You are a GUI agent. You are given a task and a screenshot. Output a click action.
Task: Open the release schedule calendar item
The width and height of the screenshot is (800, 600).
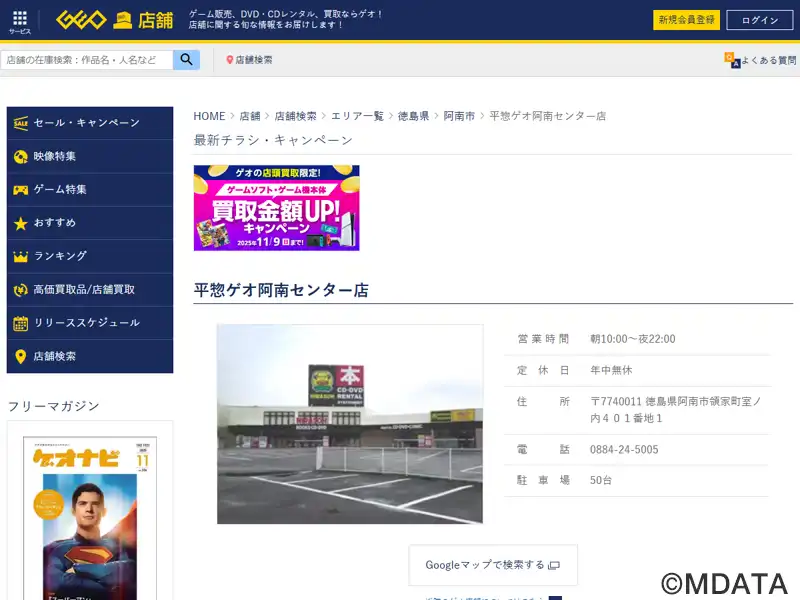[x=89, y=323]
